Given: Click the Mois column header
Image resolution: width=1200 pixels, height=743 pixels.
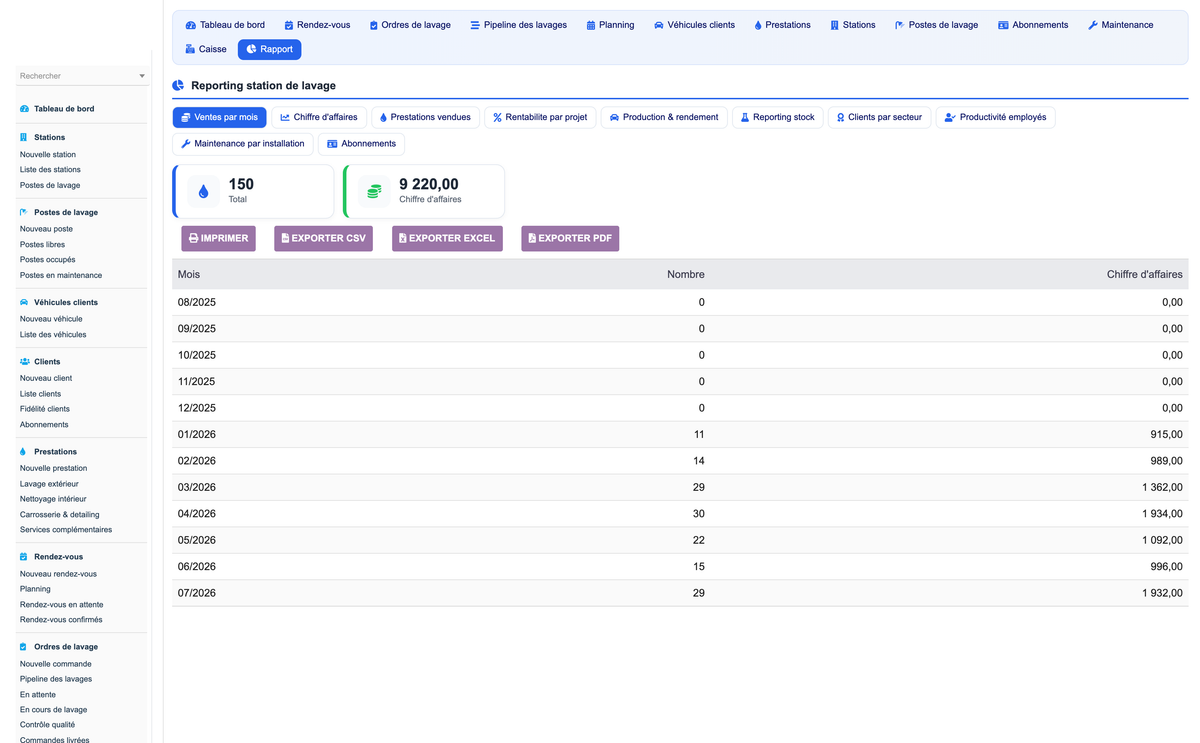Looking at the screenshot, I should [x=189, y=274].
